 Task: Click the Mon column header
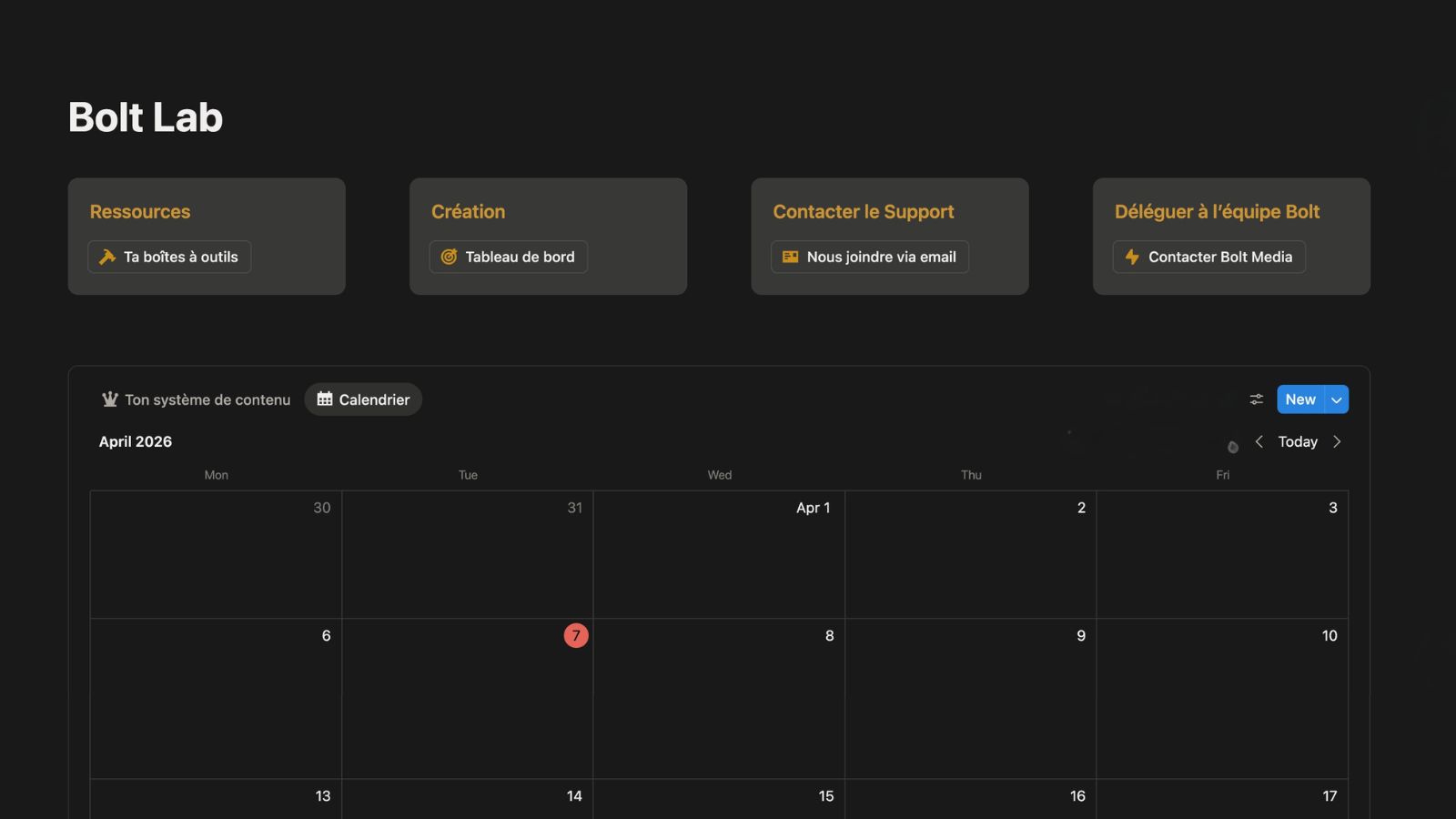click(x=216, y=475)
